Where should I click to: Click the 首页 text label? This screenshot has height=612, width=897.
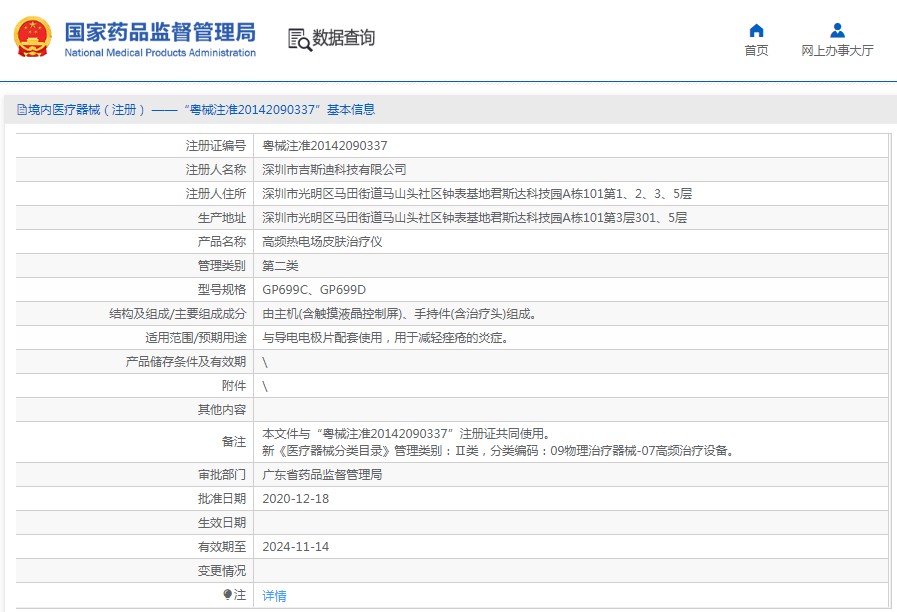click(756, 50)
